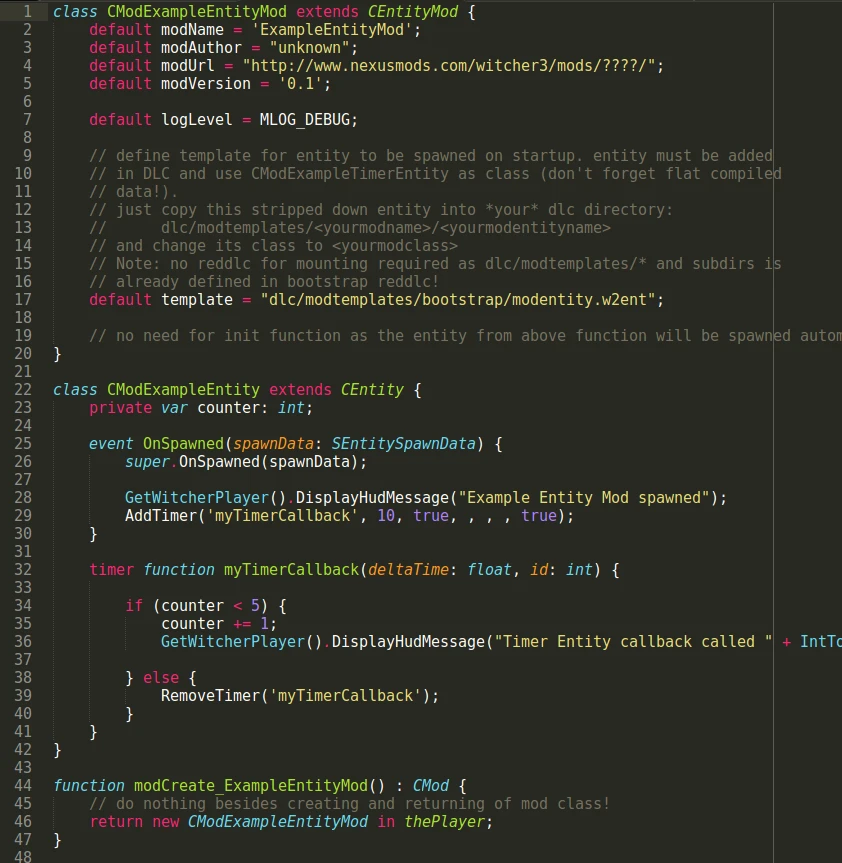Click the counter variable declaration on line 23

219,408
